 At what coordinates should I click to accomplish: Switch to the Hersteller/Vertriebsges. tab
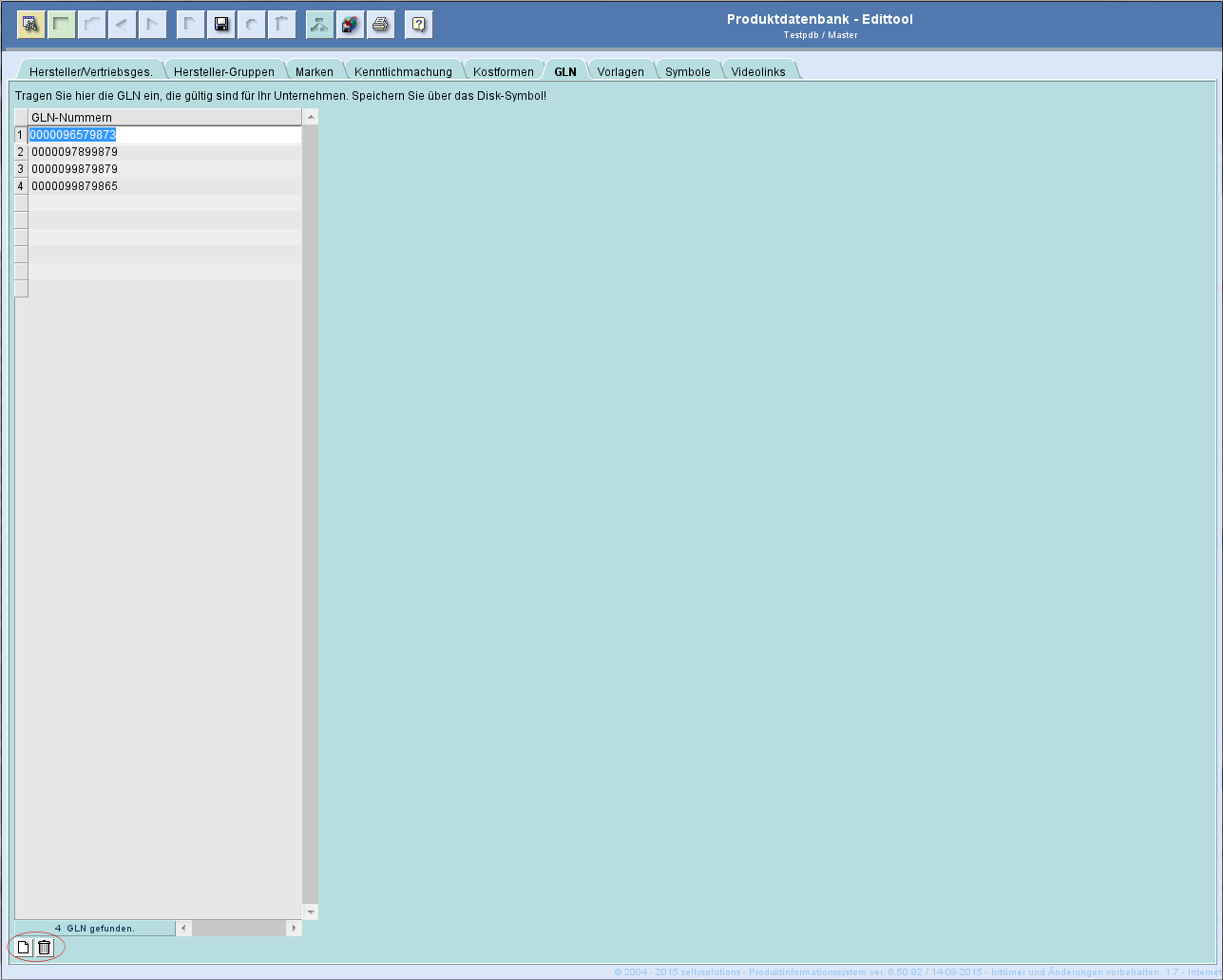(x=90, y=71)
